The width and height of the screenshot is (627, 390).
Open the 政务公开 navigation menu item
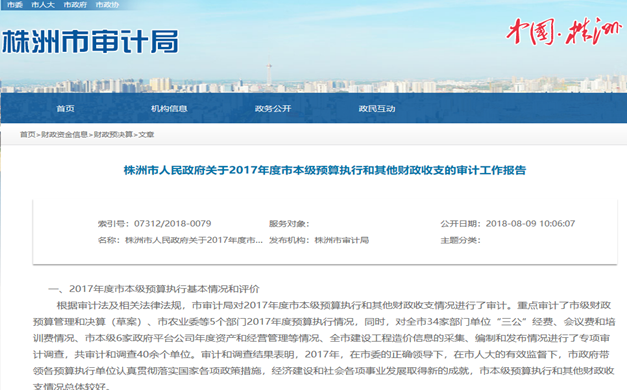click(x=273, y=108)
